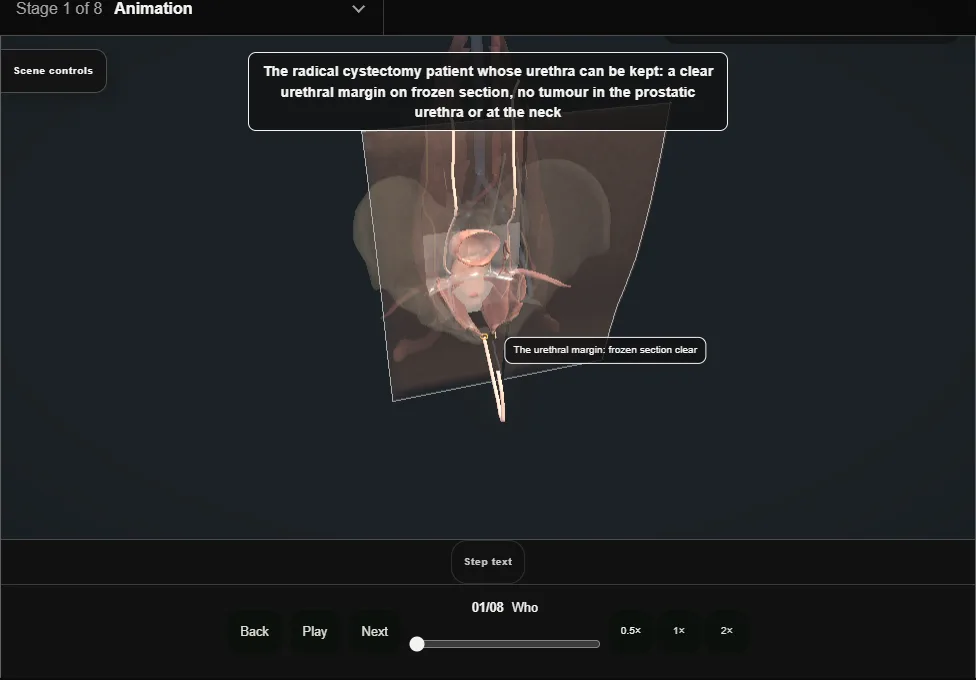Click the animation progress slider handle
976x680 pixels.
click(x=417, y=644)
